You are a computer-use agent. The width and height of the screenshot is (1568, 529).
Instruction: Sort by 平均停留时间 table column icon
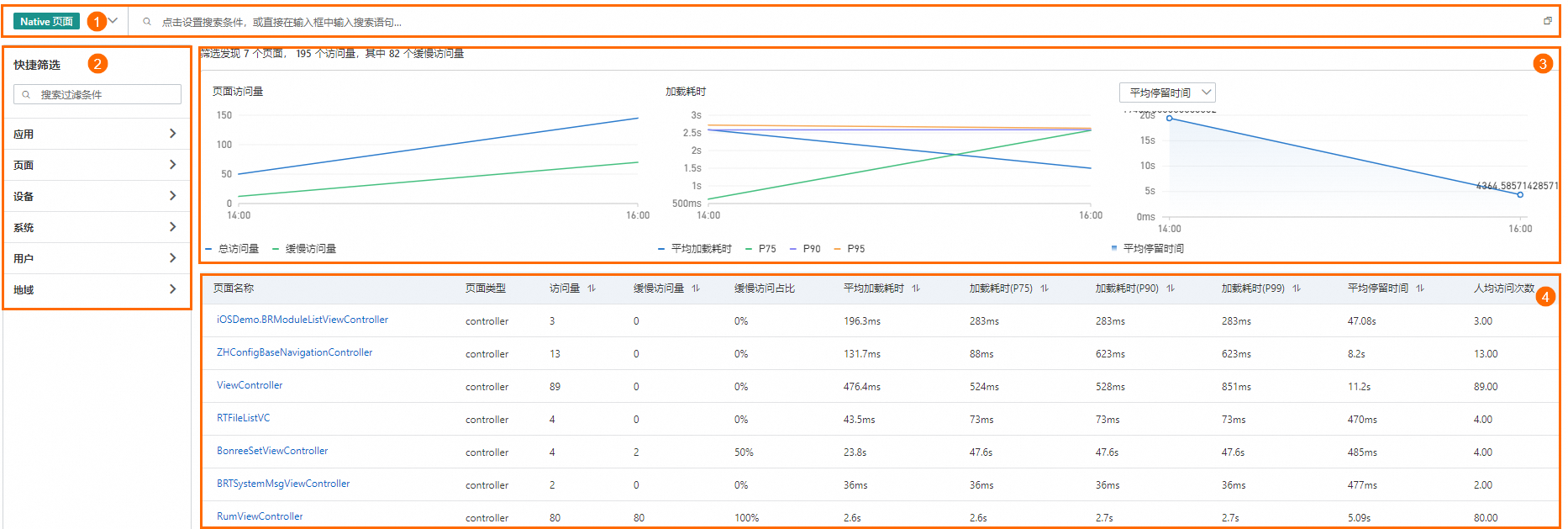(x=1420, y=288)
